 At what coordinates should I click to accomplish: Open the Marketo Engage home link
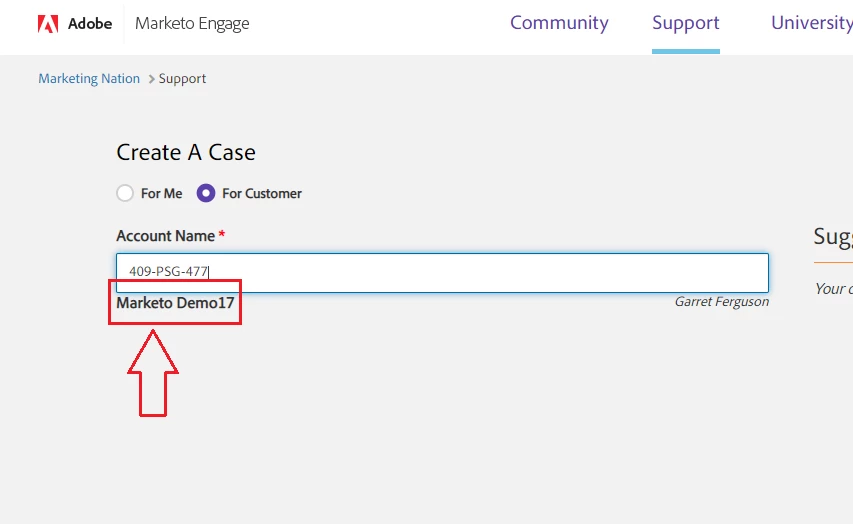pos(192,23)
